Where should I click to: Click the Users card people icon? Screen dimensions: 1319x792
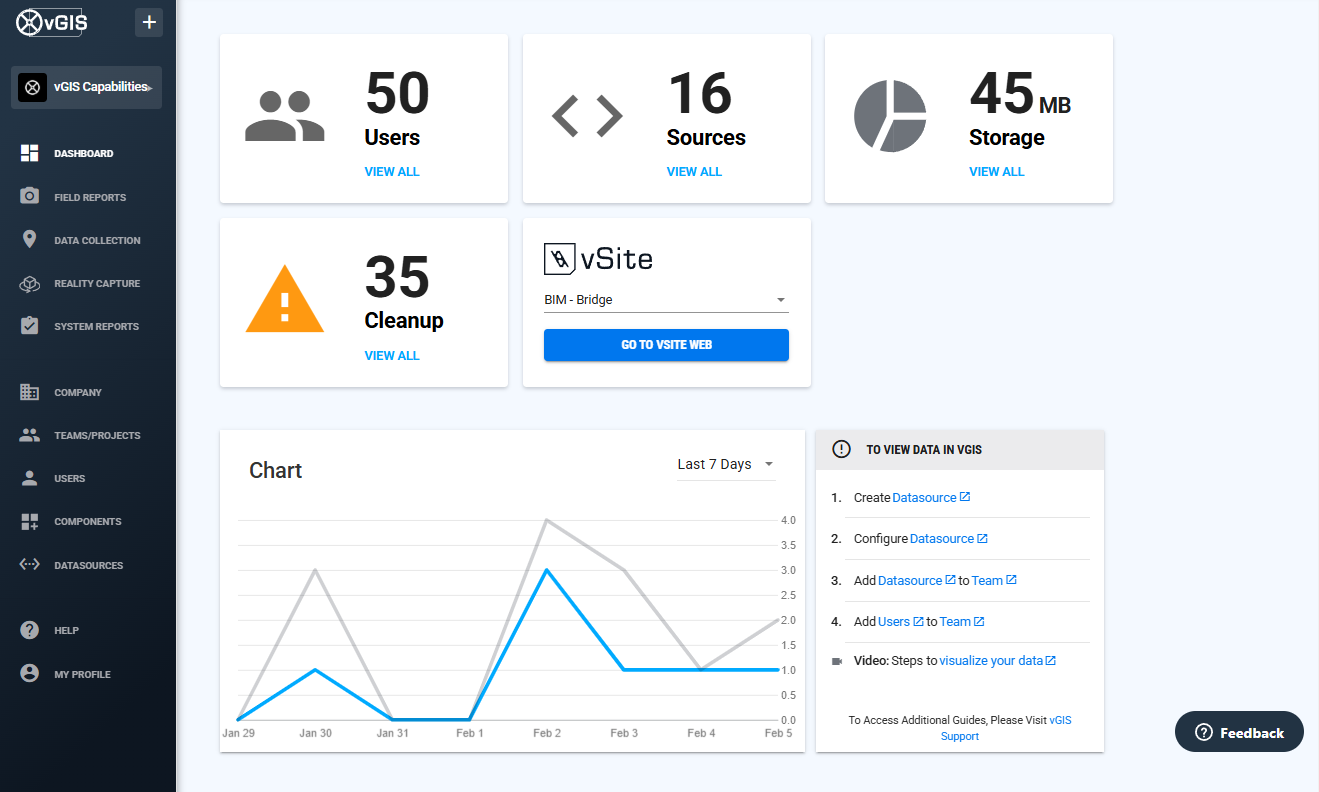[x=285, y=116]
